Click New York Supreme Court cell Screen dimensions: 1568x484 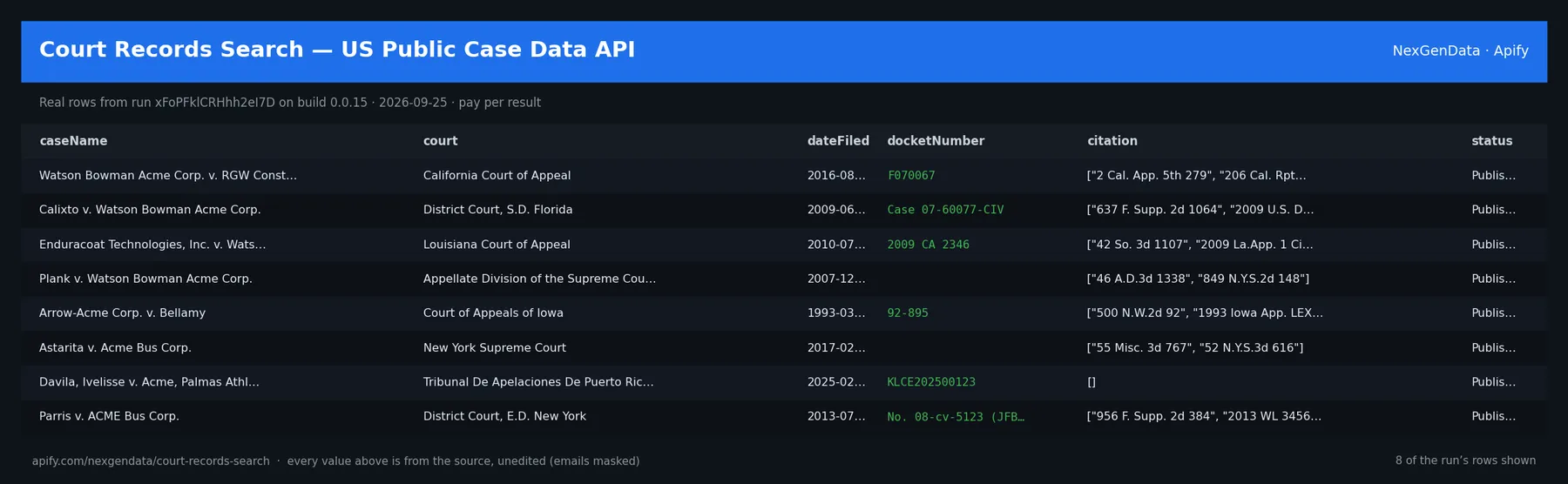pos(494,348)
